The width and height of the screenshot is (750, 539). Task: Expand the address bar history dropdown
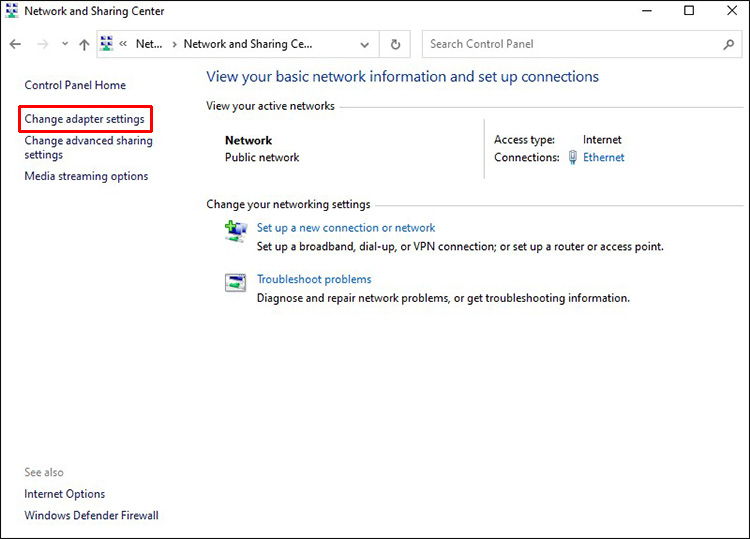pyautogui.click(x=366, y=44)
